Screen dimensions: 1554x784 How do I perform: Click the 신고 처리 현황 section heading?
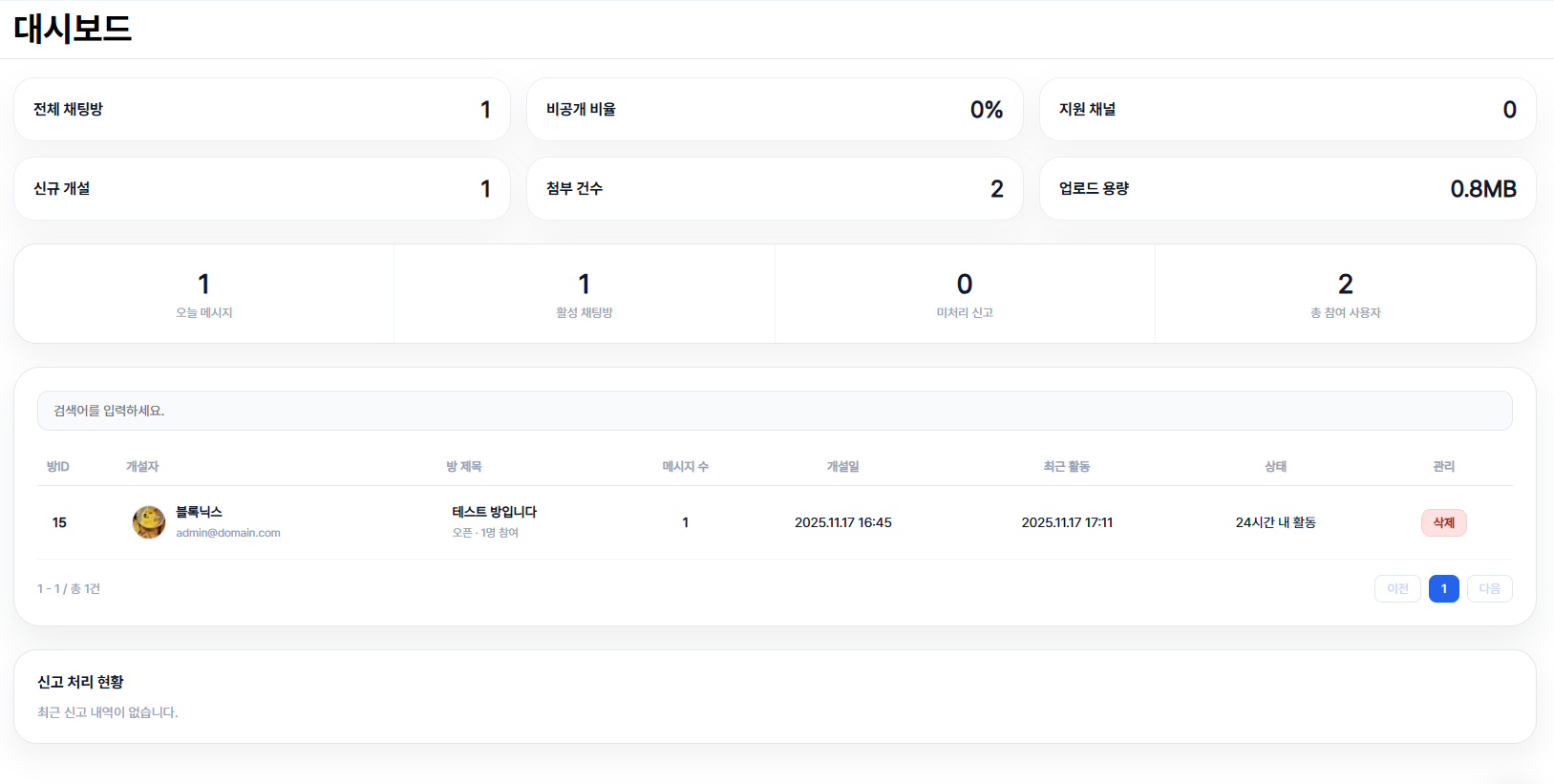point(80,682)
